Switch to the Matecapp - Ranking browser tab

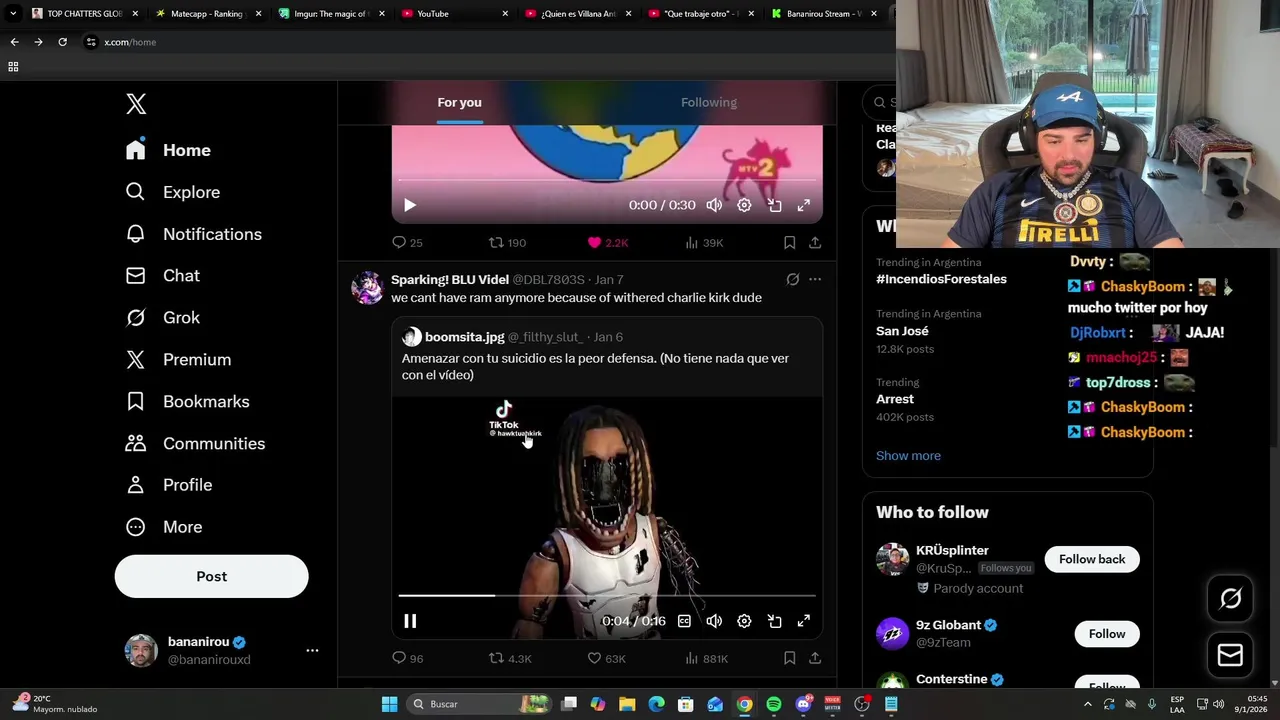(207, 14)
